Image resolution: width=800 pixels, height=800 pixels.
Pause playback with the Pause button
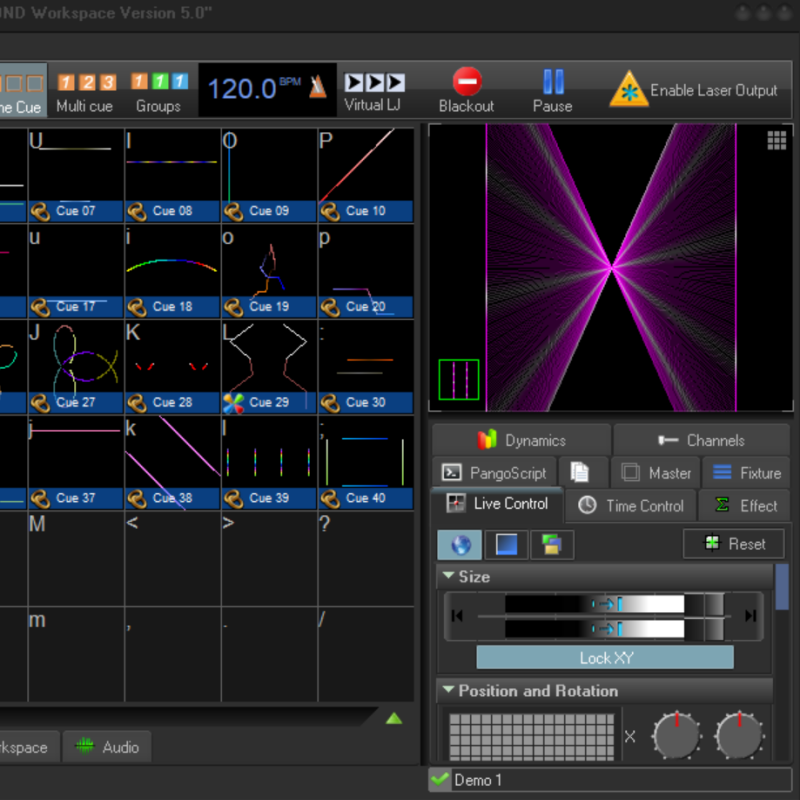click(552, 82)
